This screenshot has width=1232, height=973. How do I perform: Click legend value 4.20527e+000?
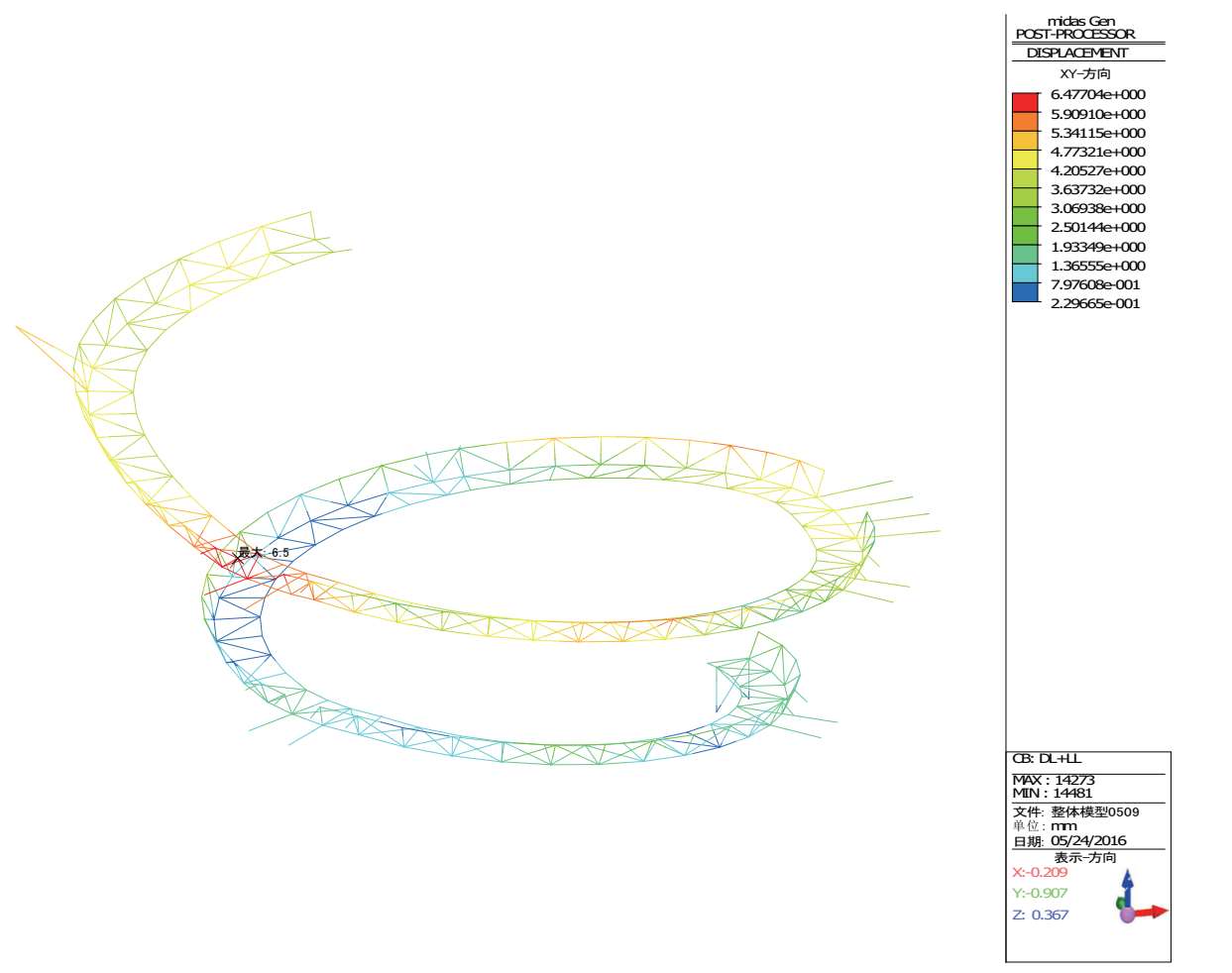(x=1097, y=170)
